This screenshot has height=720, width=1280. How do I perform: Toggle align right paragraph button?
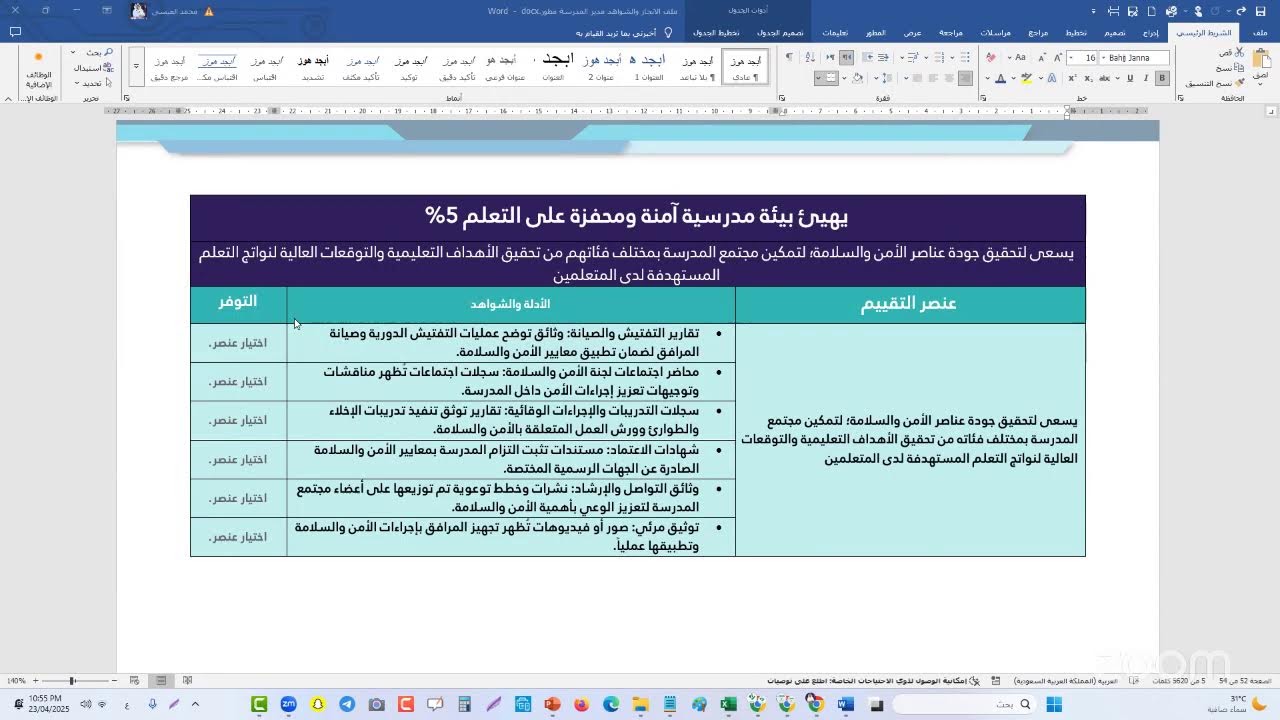click(x=965, y=78)
